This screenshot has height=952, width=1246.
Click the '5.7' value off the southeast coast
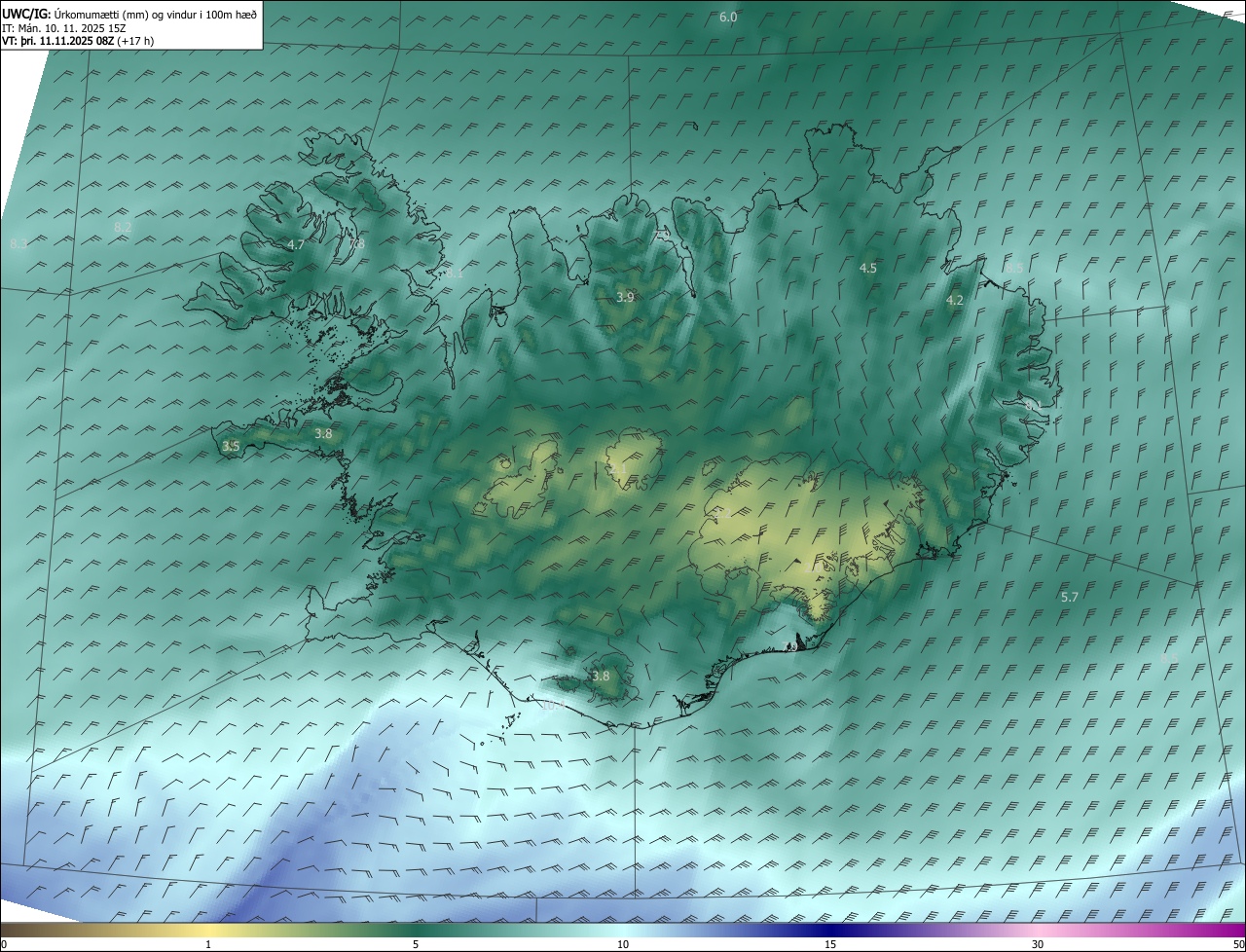point(1069,597)
